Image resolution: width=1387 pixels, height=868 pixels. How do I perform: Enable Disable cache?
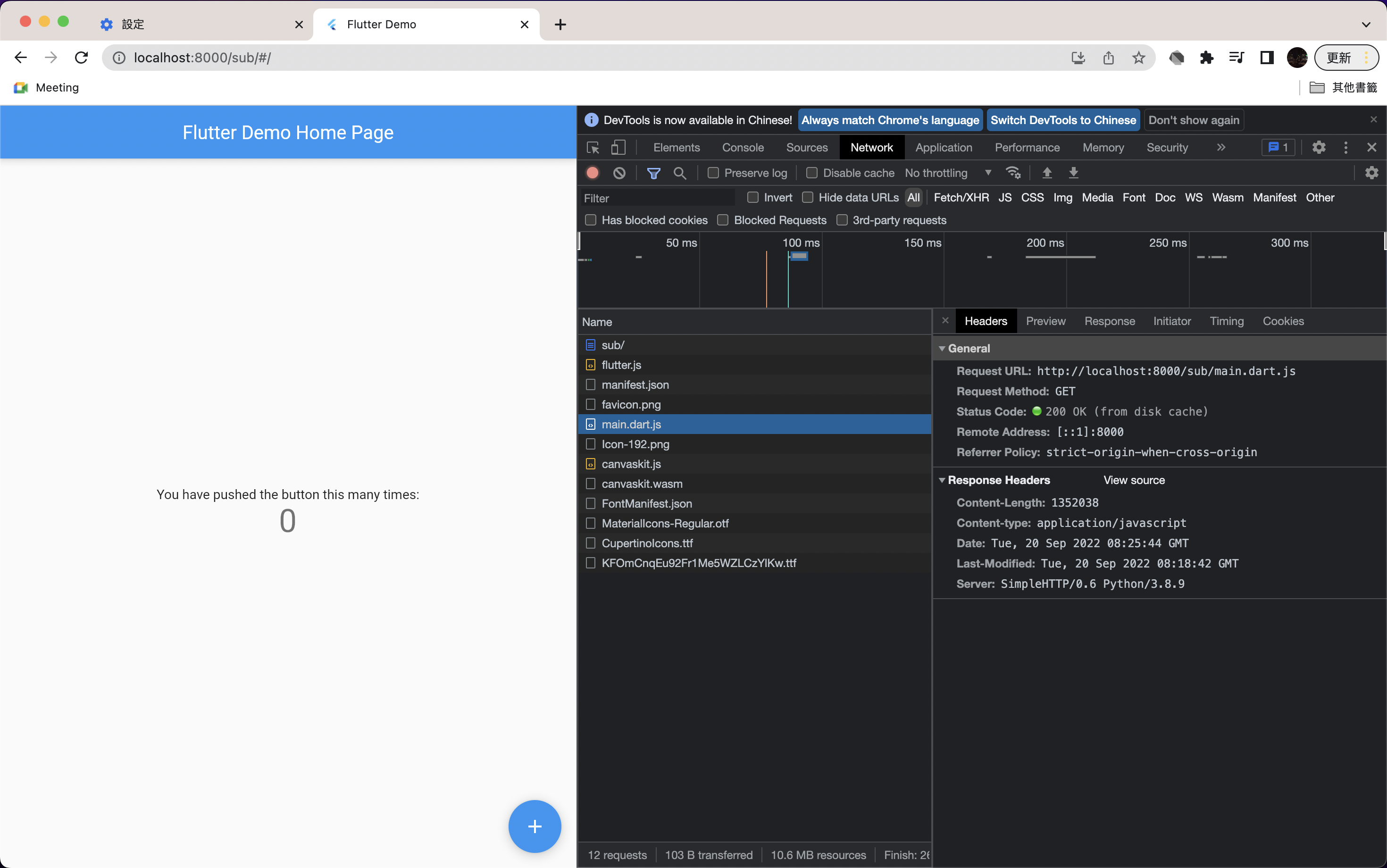(x=812, y=173)
